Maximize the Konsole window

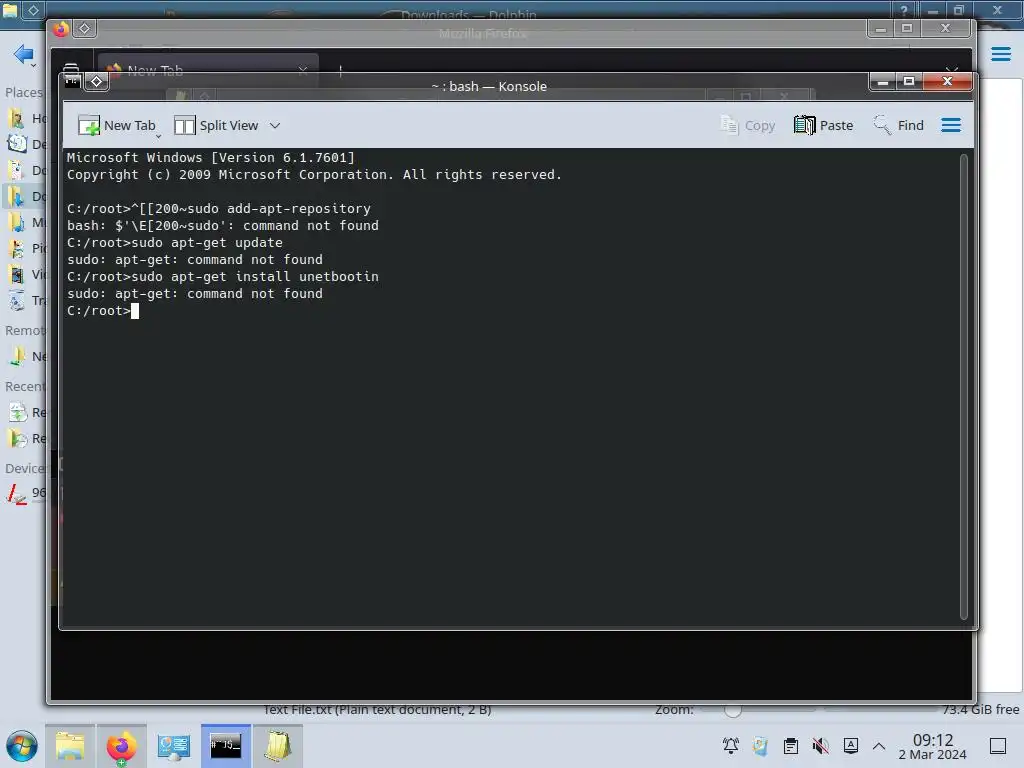pos(908,82)
